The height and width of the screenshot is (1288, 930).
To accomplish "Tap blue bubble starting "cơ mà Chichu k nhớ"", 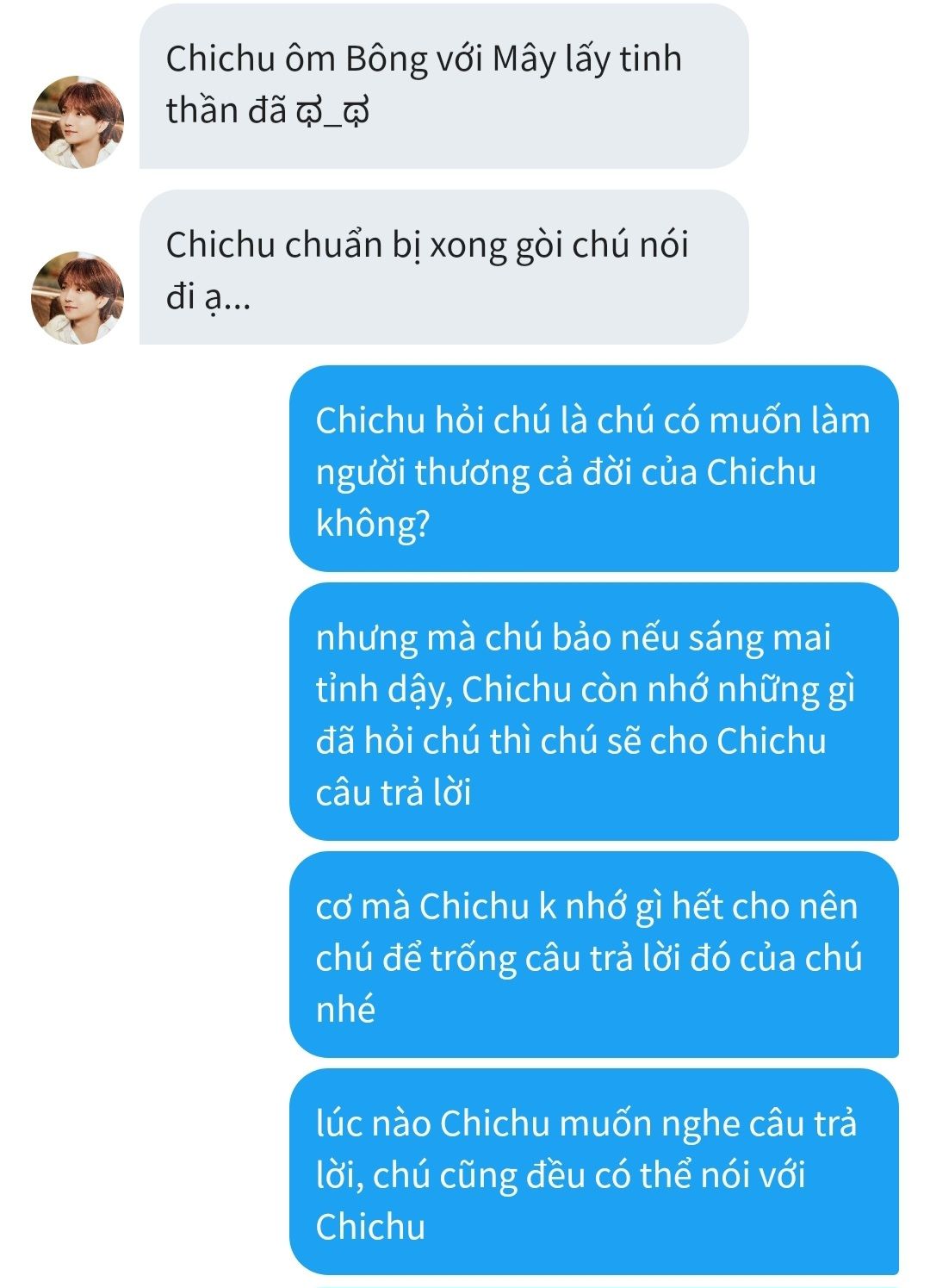I will click(593, 955).
